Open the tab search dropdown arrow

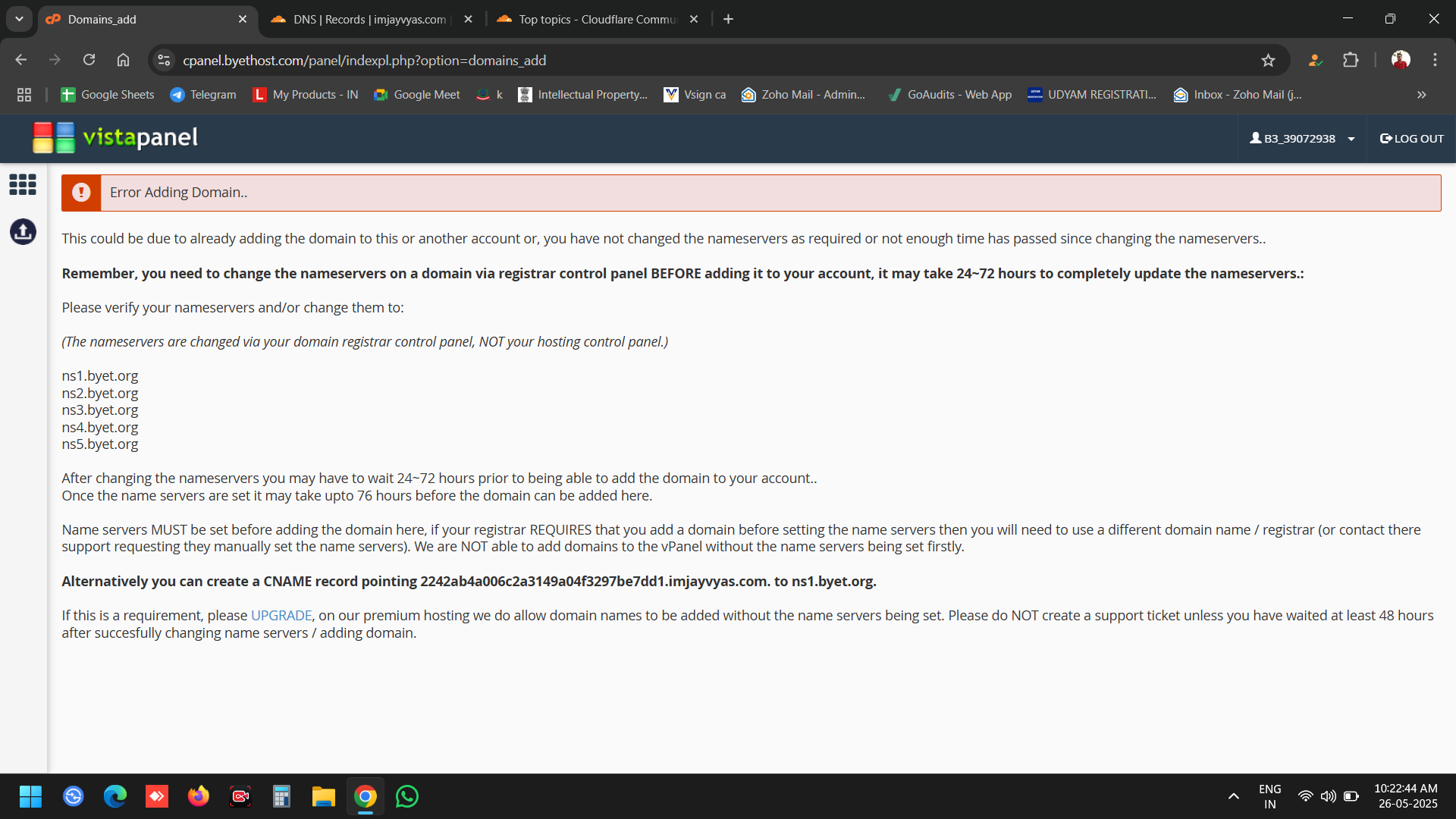coord(19,19)
